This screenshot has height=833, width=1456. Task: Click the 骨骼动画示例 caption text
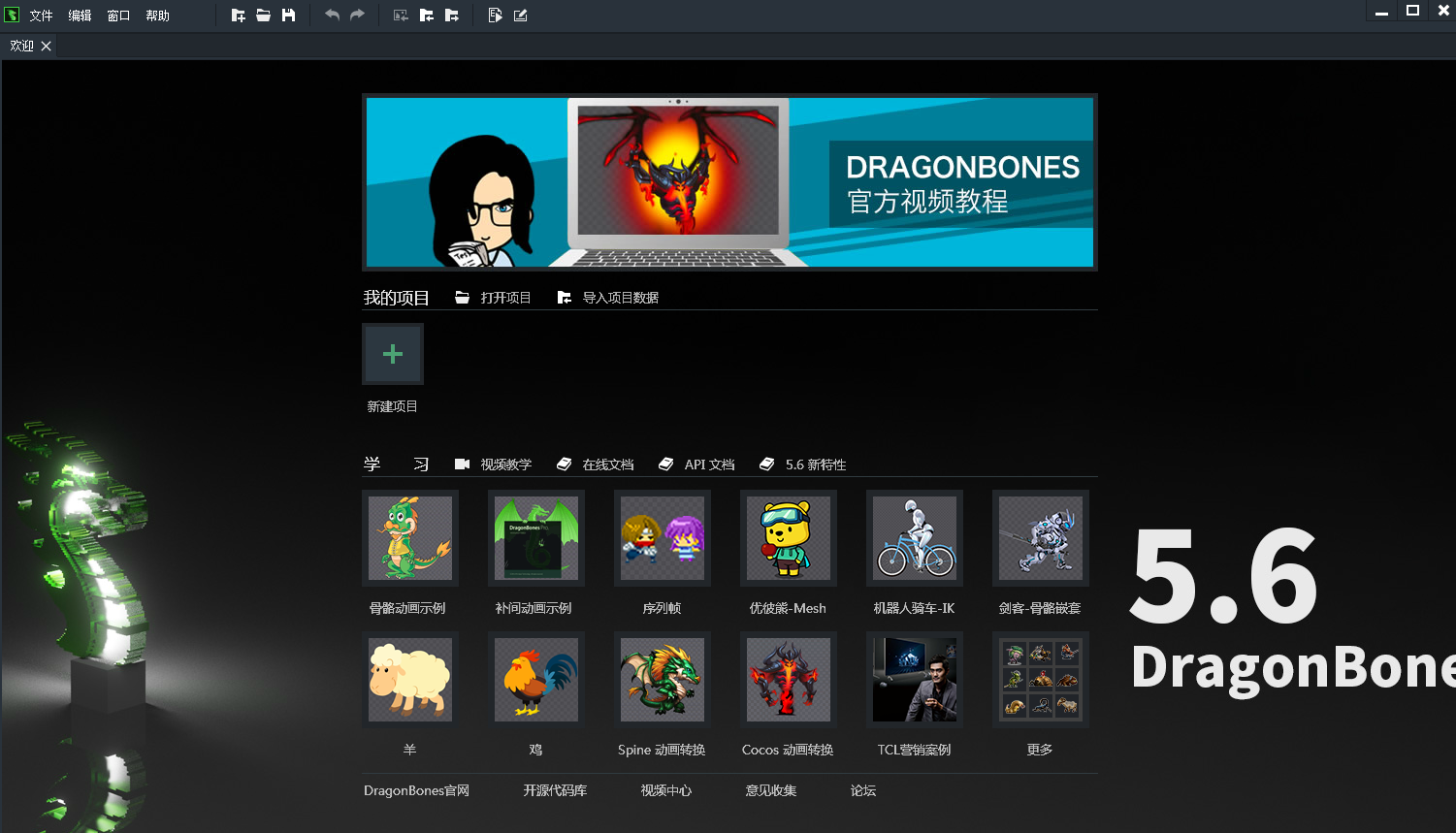tap(407, 608)
